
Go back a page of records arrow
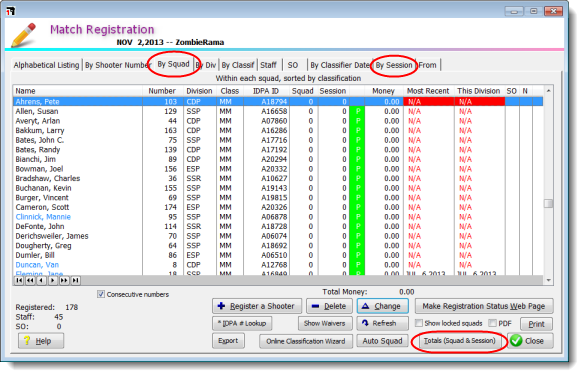[x=30, y=280]
